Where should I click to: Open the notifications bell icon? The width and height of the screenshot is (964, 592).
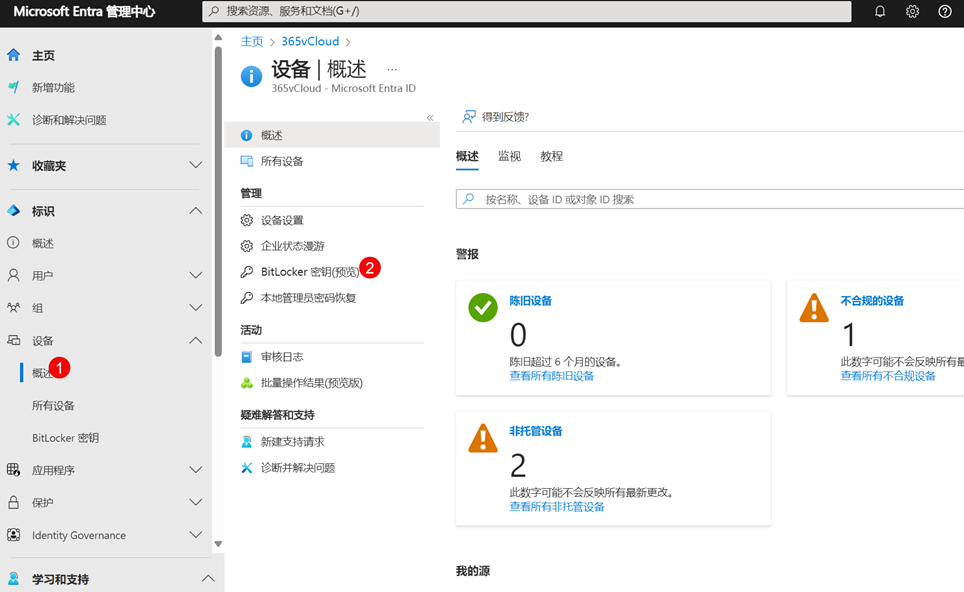(x=880, y=11)
